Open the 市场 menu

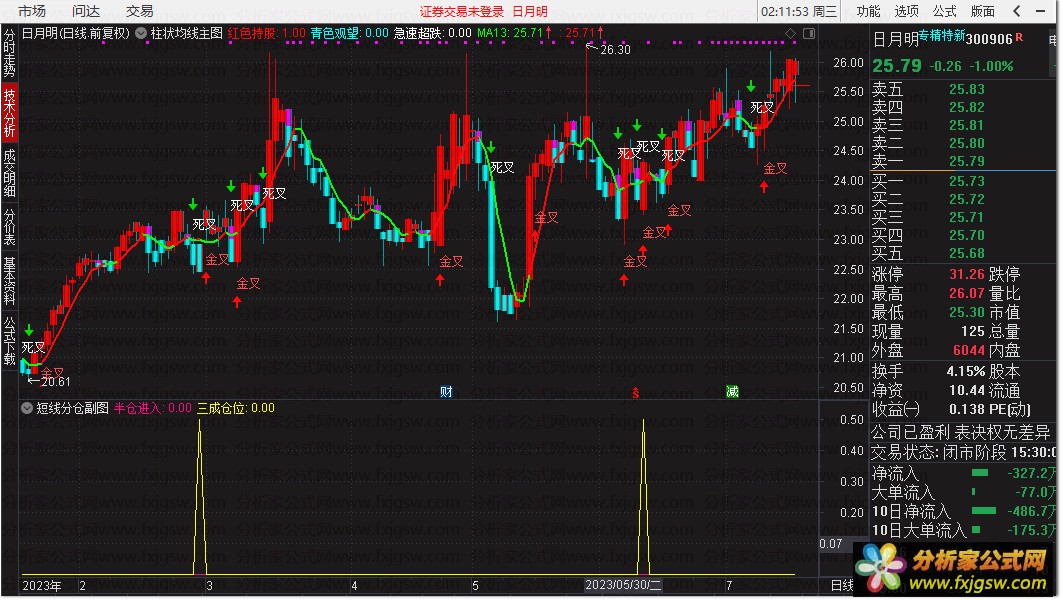pyautogui.click(x=31, y=11)
